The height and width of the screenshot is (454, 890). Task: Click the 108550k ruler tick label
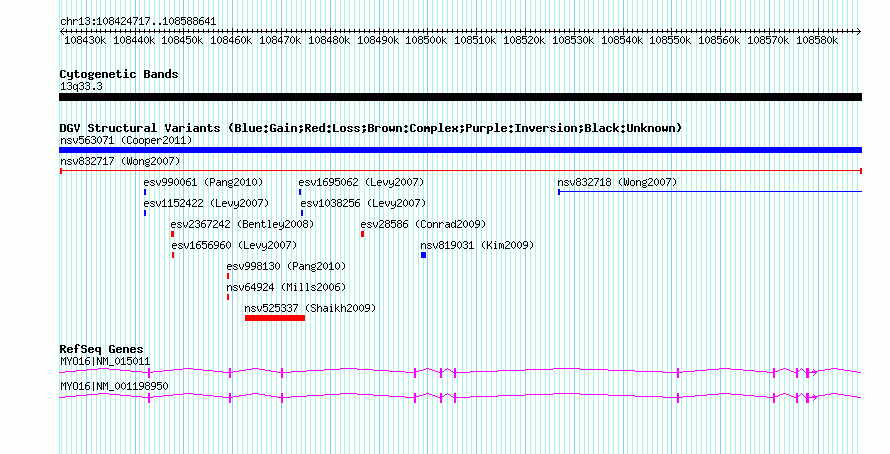tap(670, 40)
